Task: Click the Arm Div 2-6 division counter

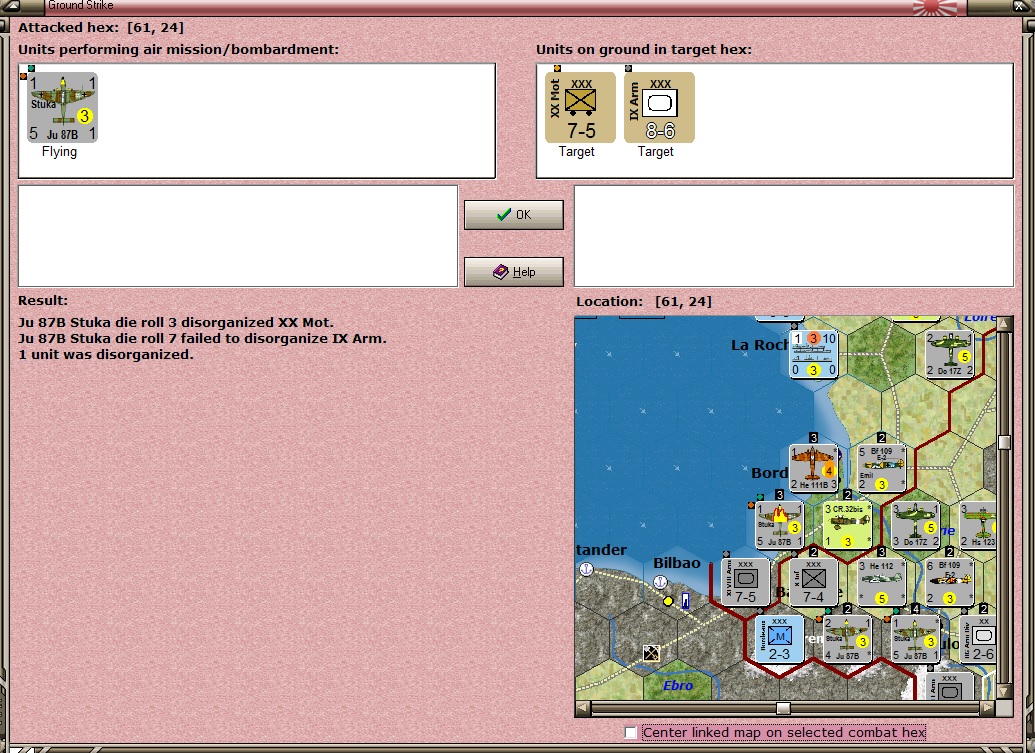Action: click(x=978, y=638)
